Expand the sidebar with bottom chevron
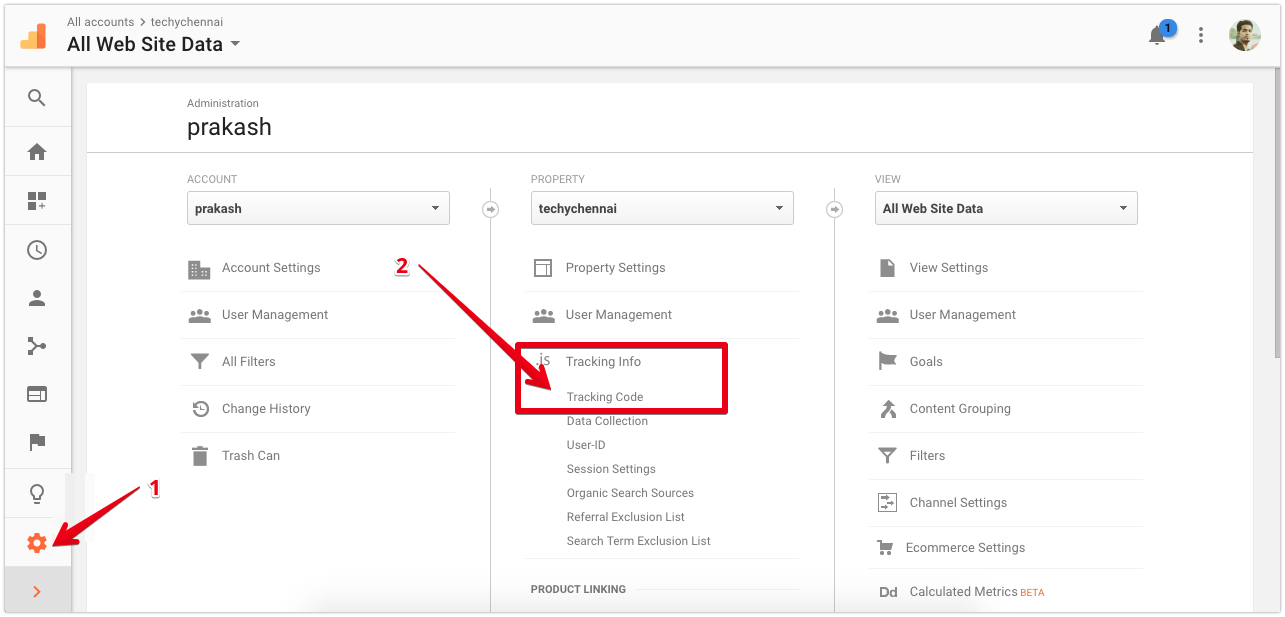Image resolution: width=1285 pixels, height=617 pixels. (x=37, y=591)
